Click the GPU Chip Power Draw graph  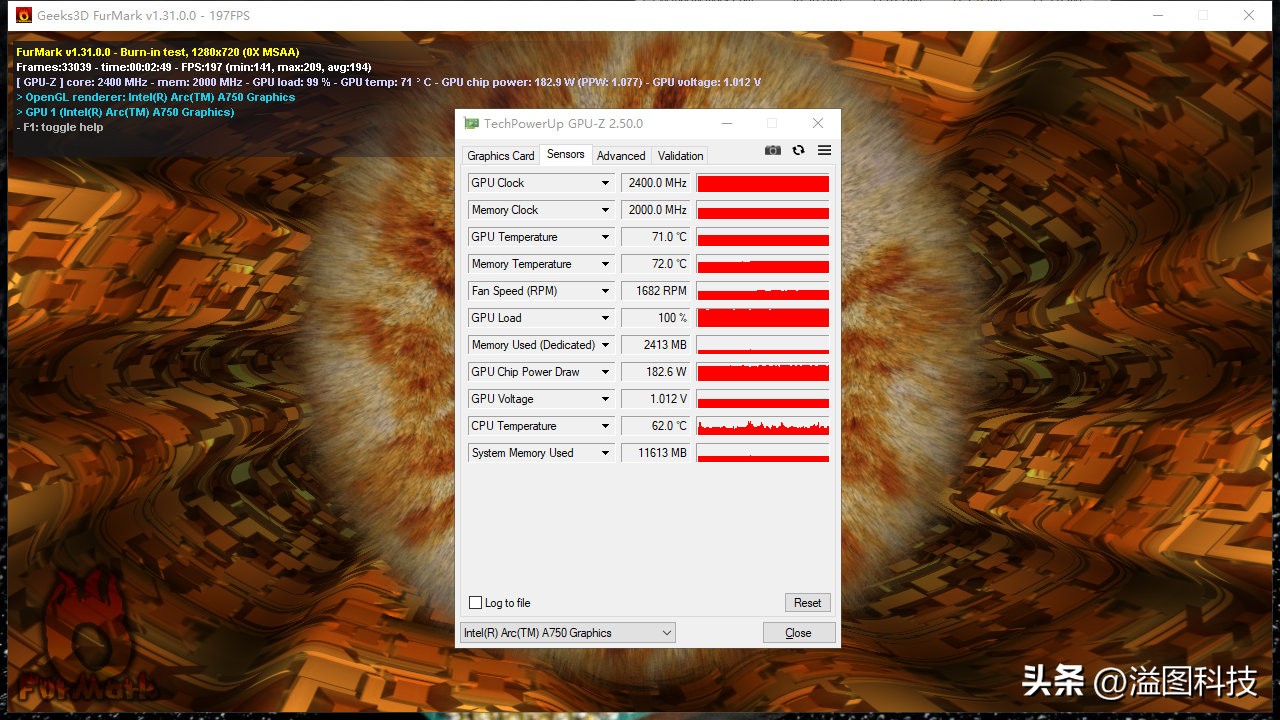pos(763,372)
